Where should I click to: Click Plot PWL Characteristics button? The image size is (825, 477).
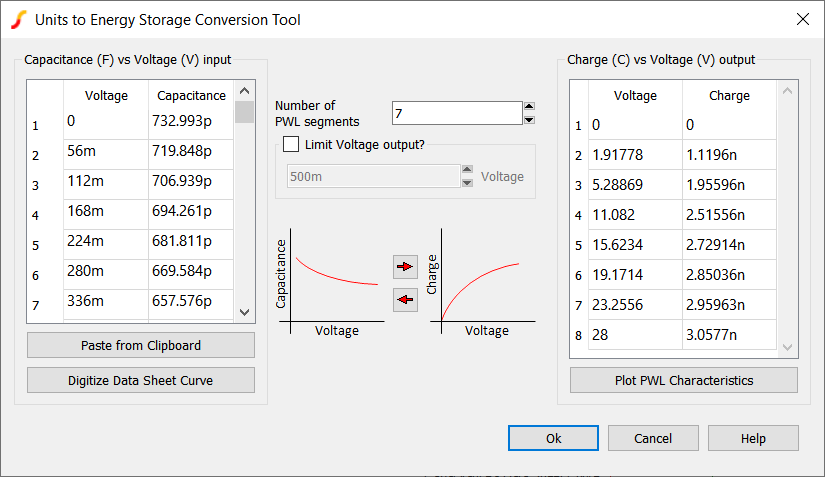coord(684,380)
